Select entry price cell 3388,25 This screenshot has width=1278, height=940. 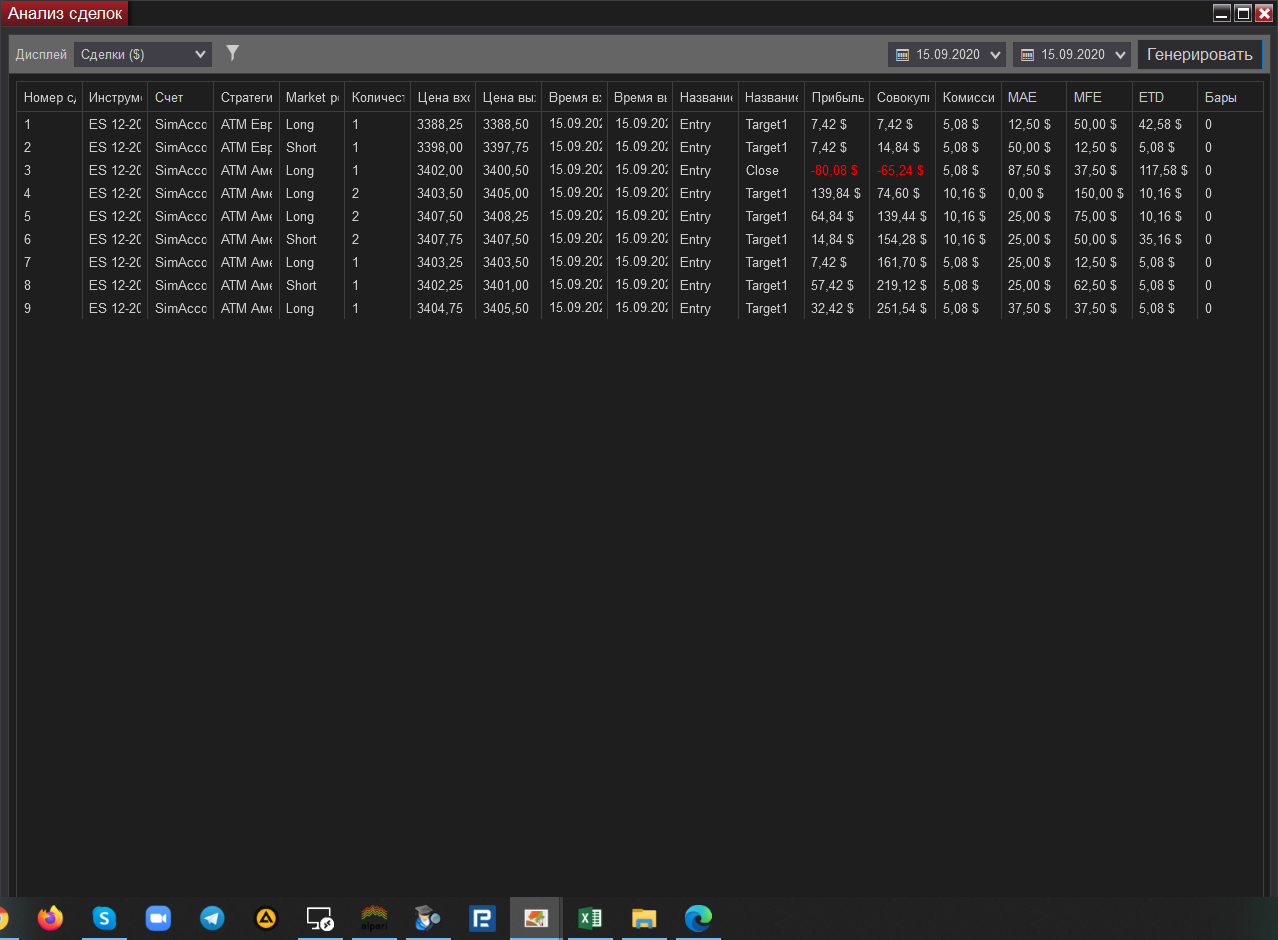tap(443, 124)
